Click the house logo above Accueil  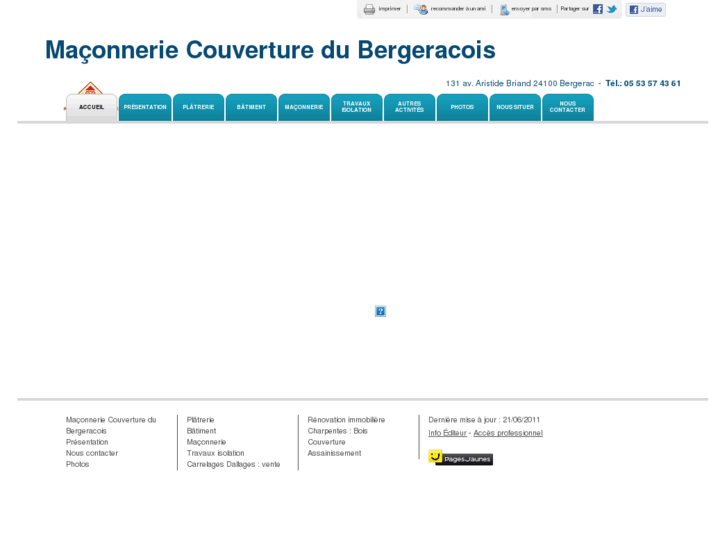[x=90, y=88]
